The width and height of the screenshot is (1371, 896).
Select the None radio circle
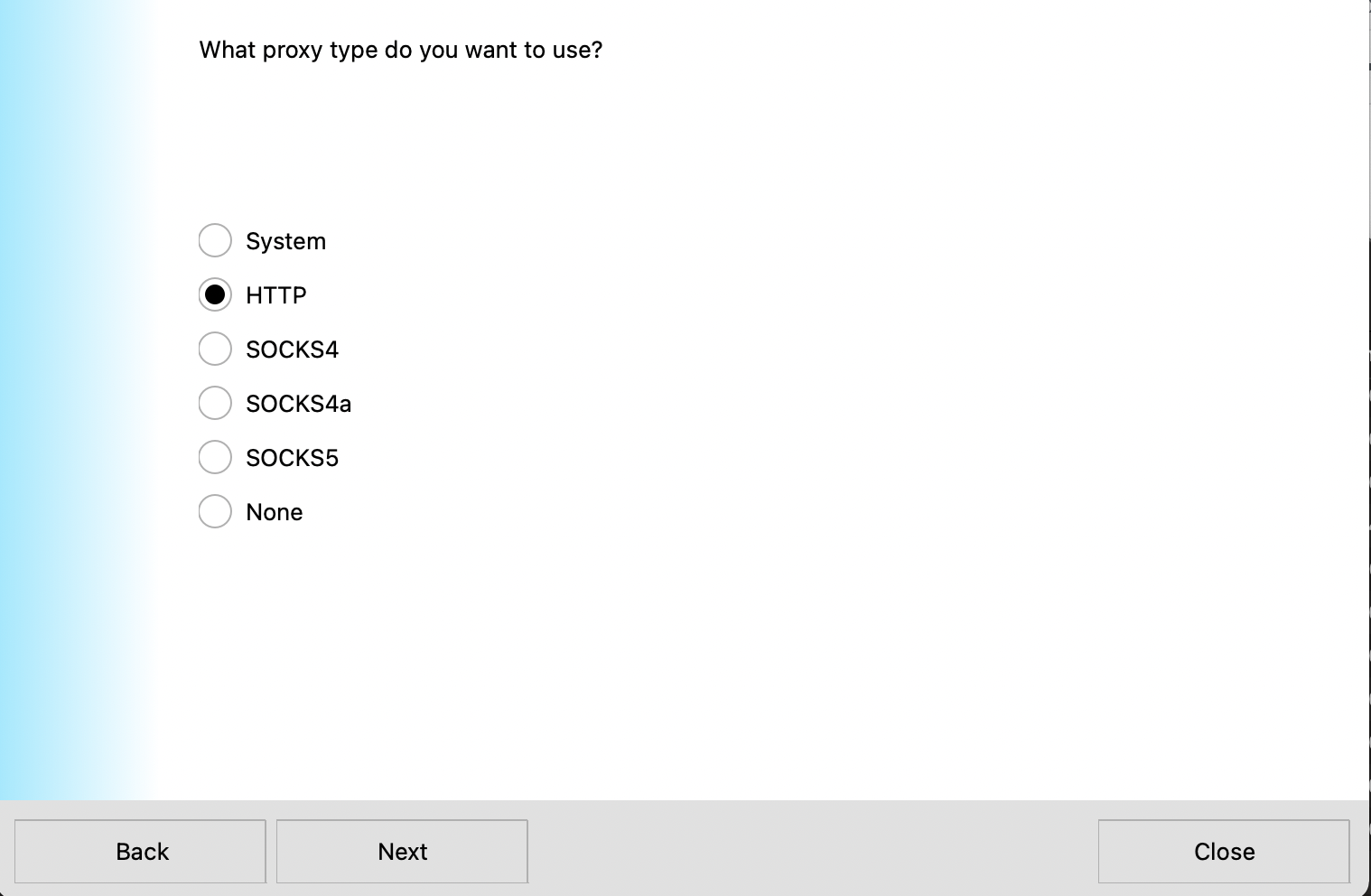[215, 512]
